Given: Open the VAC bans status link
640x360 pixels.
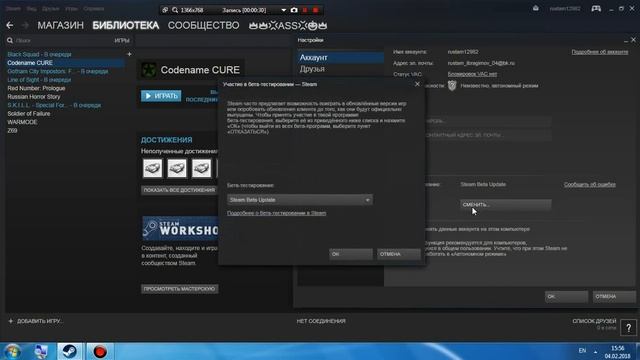Looking at the screenshot, I should click(x=472, y=74).
